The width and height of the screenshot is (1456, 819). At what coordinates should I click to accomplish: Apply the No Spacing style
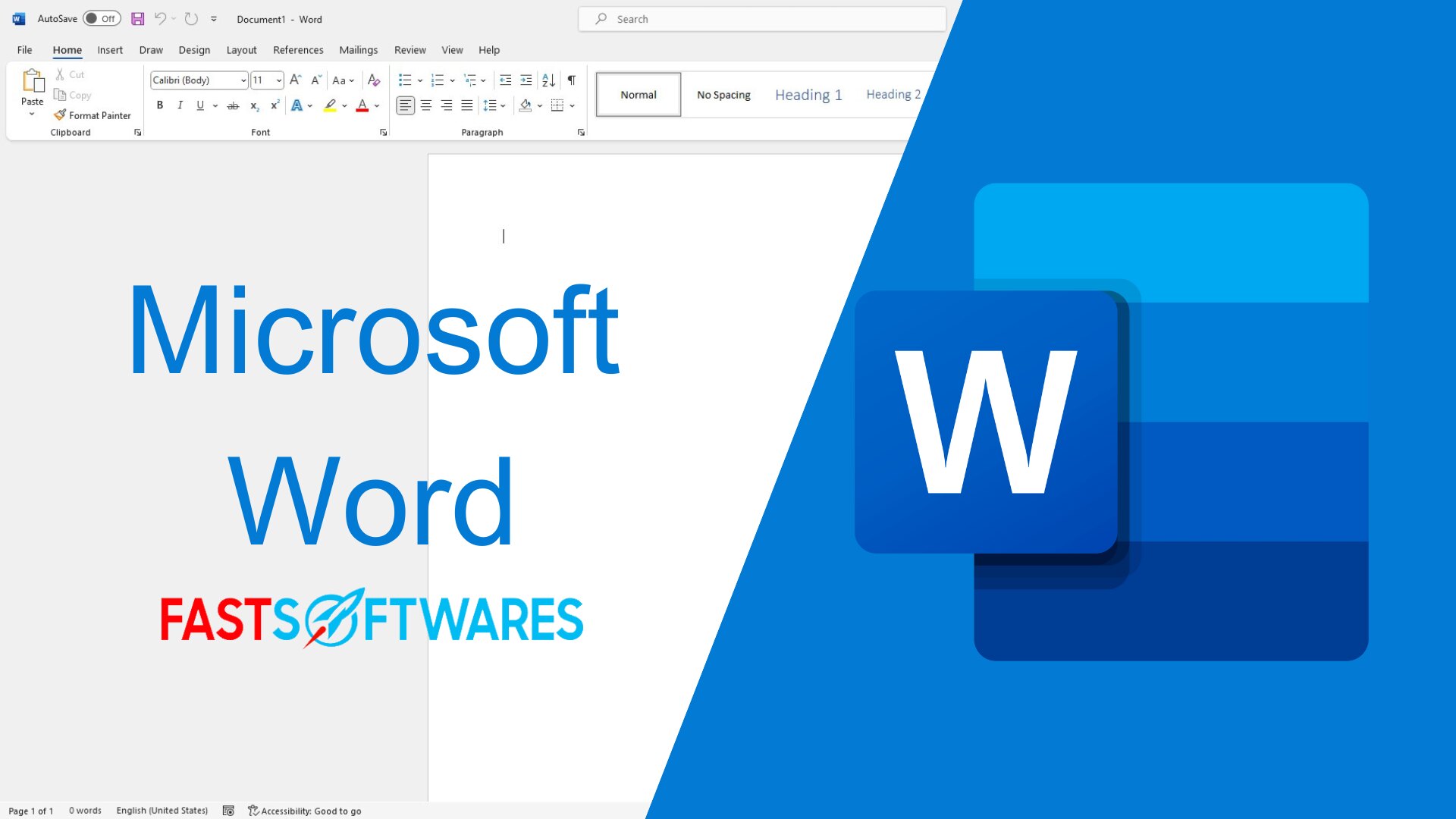[723, 95]
